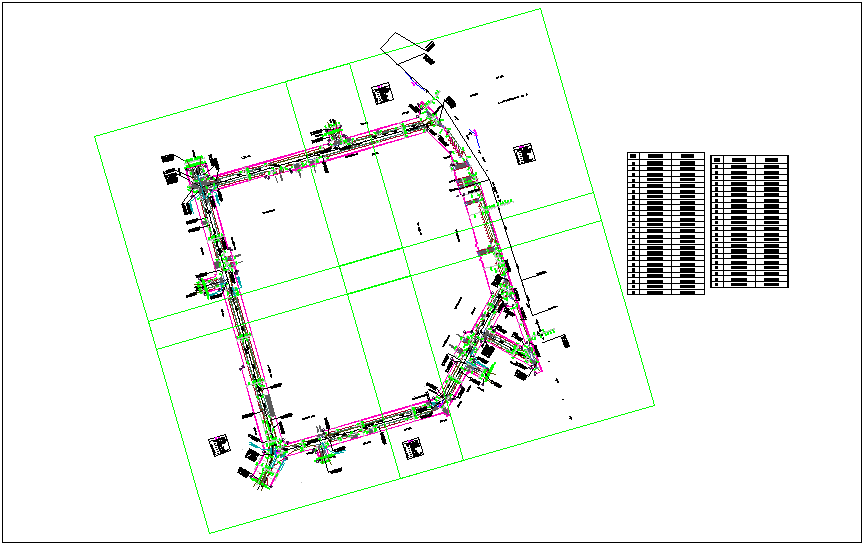This screenshot has width=865, height=546.
Task: Click the first data row of the left table
Action: (666, 165)
